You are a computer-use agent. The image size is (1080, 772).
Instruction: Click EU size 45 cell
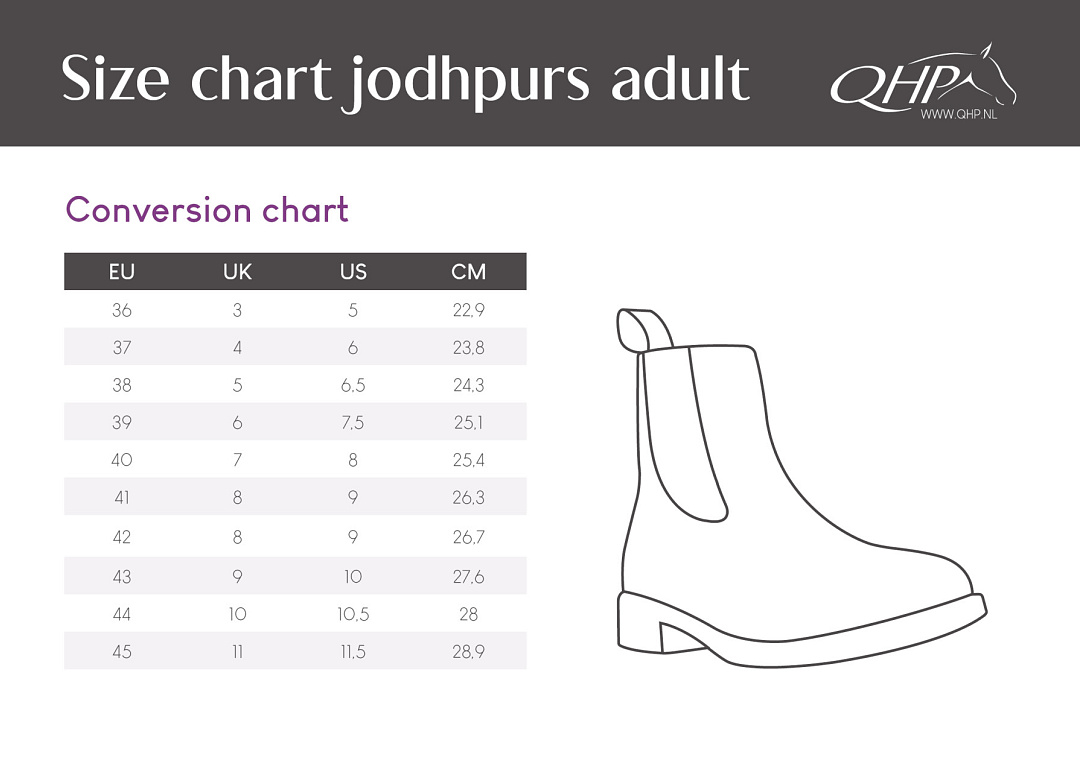[122, 651]
